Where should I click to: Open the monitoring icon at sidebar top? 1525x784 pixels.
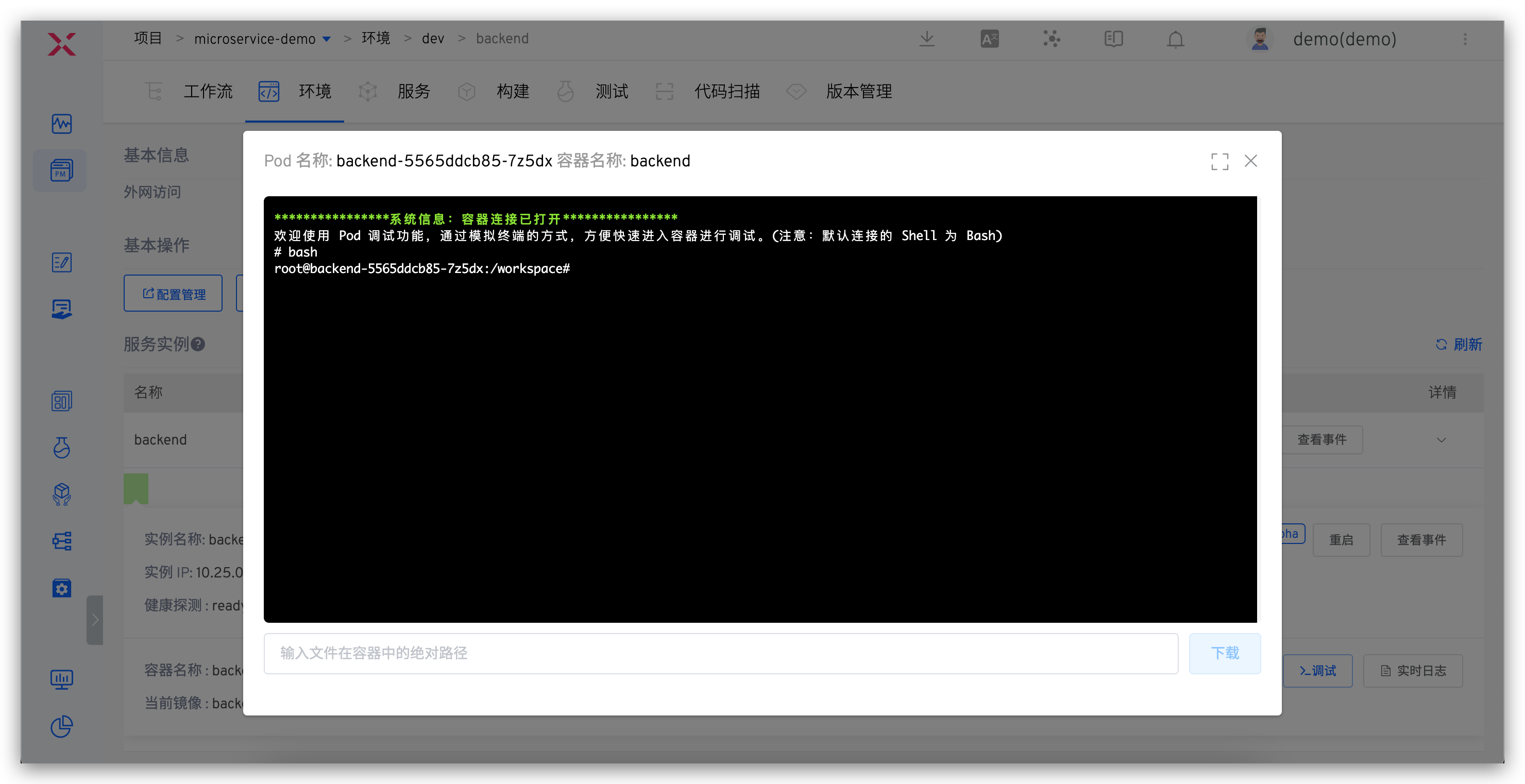[x=62, y=124]
